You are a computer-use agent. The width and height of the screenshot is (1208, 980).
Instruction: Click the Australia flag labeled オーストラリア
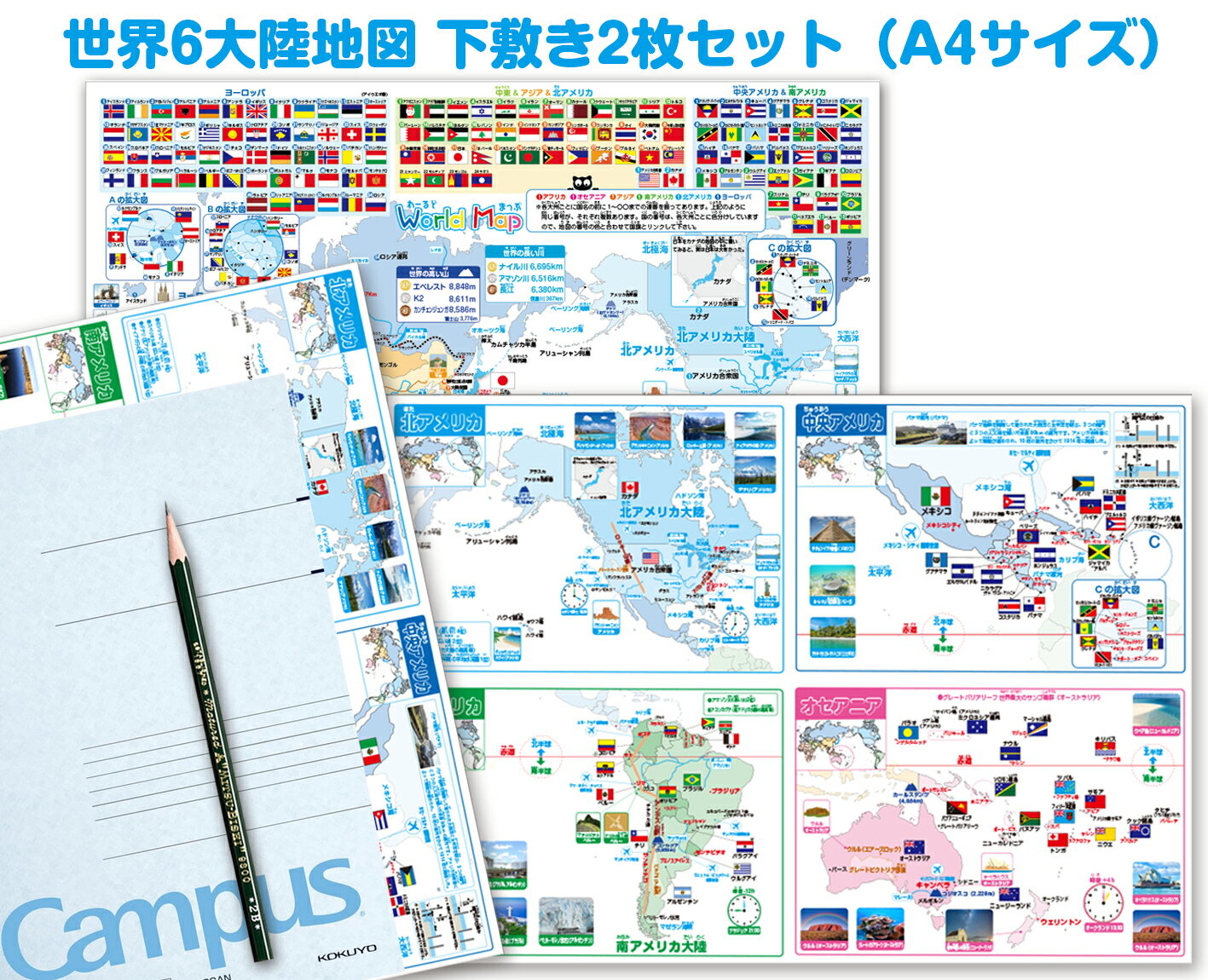pos(915,847)
